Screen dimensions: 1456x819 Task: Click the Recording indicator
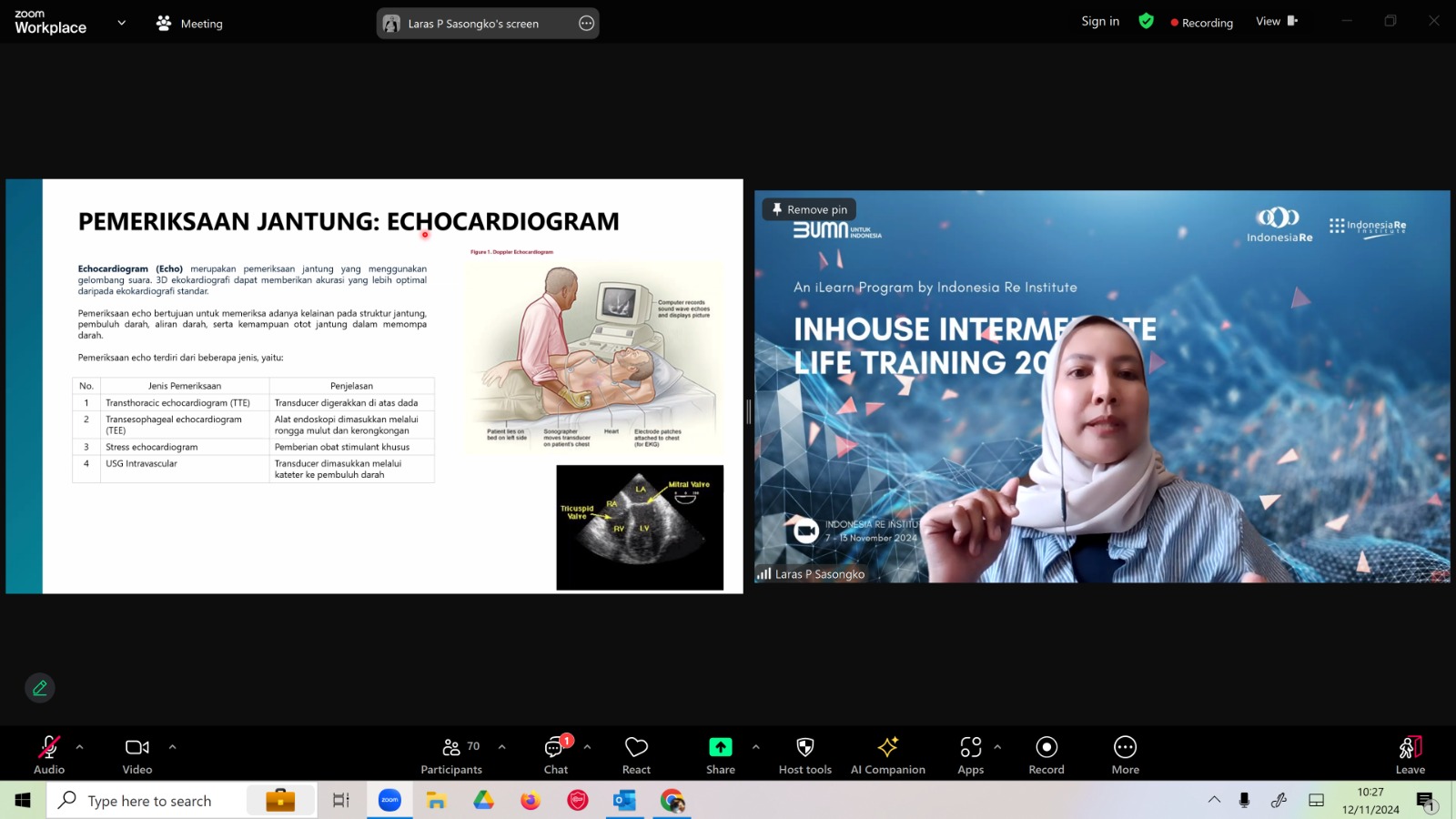pyautogui.click(x=1202, y=23)
